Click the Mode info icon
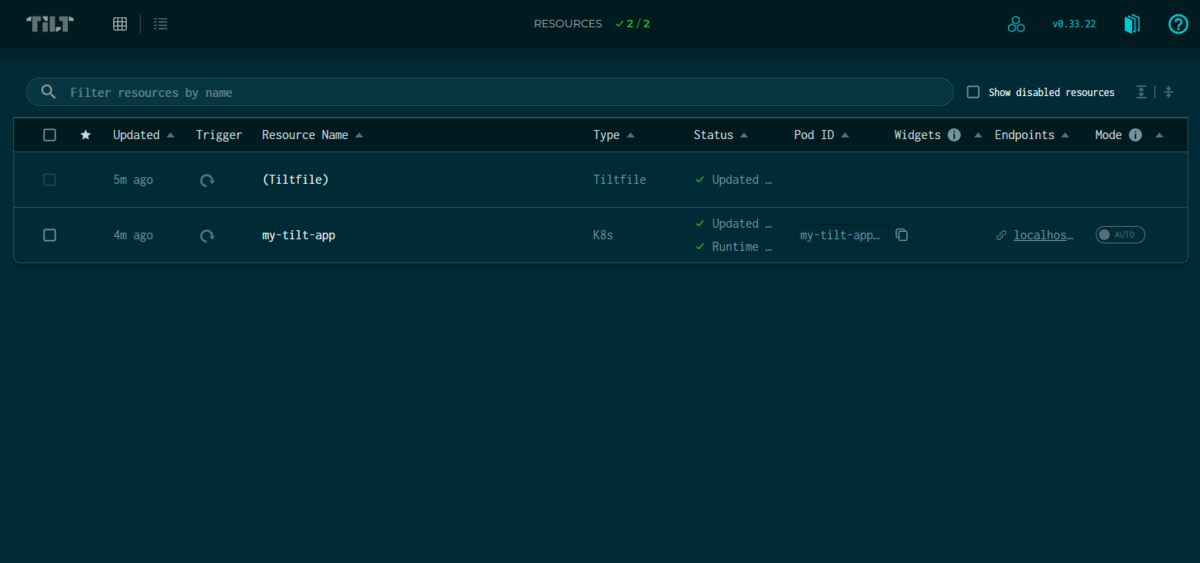 click(1135, 135)
